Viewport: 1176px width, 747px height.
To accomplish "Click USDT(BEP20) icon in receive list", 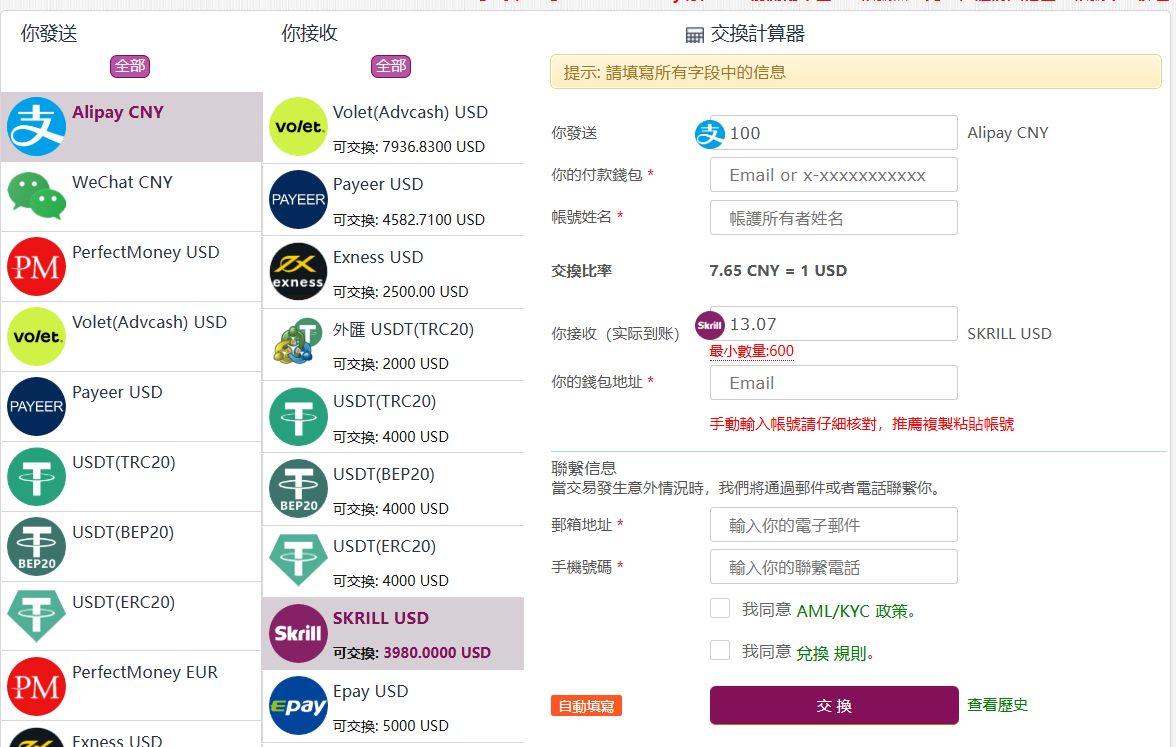I will tap(298, 489).
